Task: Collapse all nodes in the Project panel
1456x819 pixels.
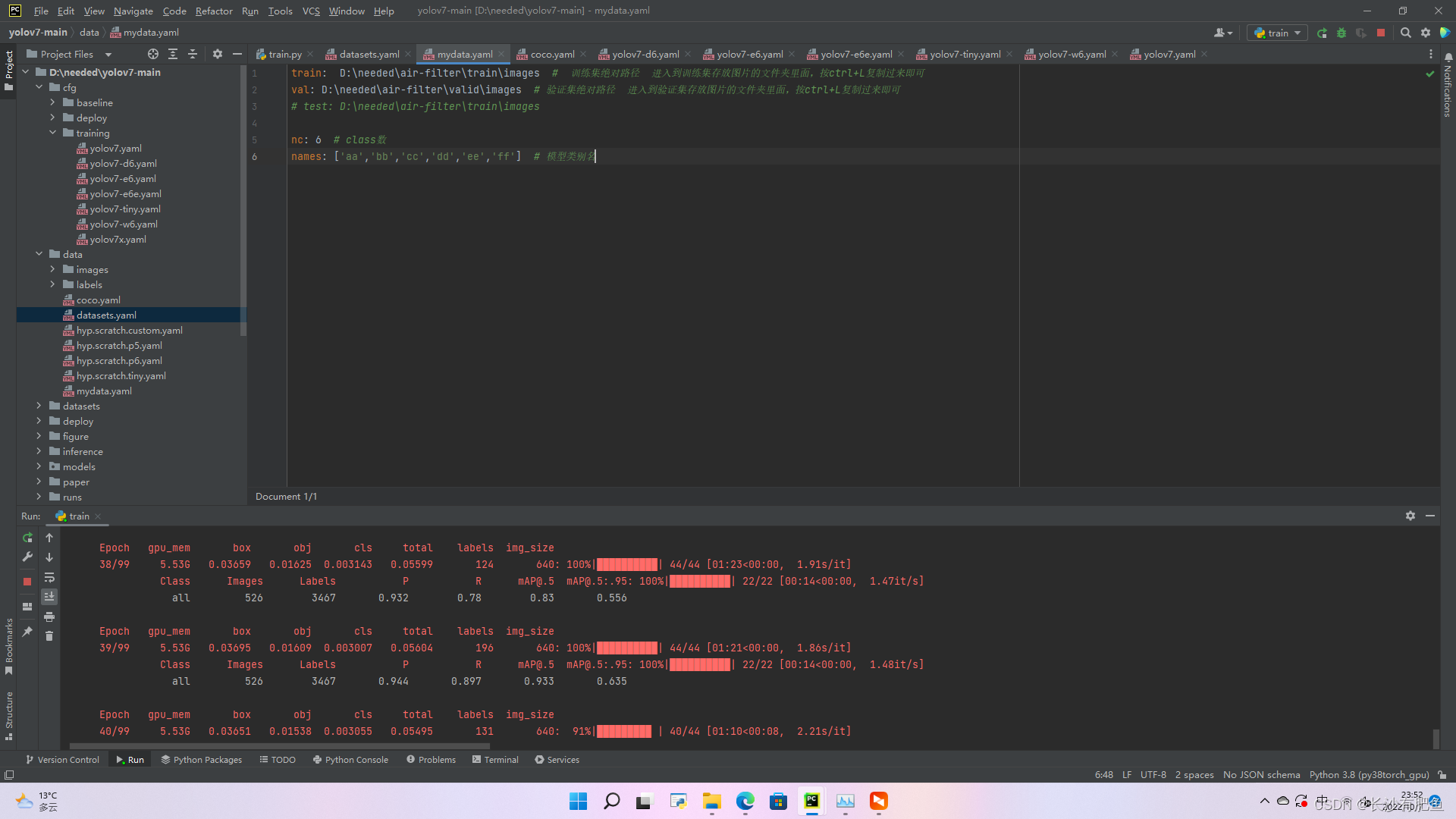Action: click(x=193, y=54)
